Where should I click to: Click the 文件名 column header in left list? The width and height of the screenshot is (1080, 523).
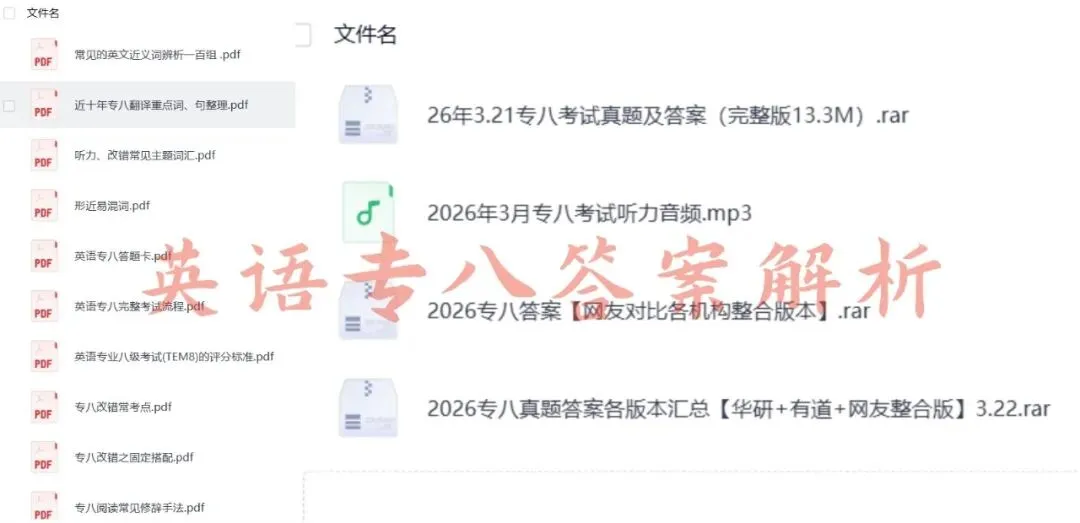[x=43, y=13]
